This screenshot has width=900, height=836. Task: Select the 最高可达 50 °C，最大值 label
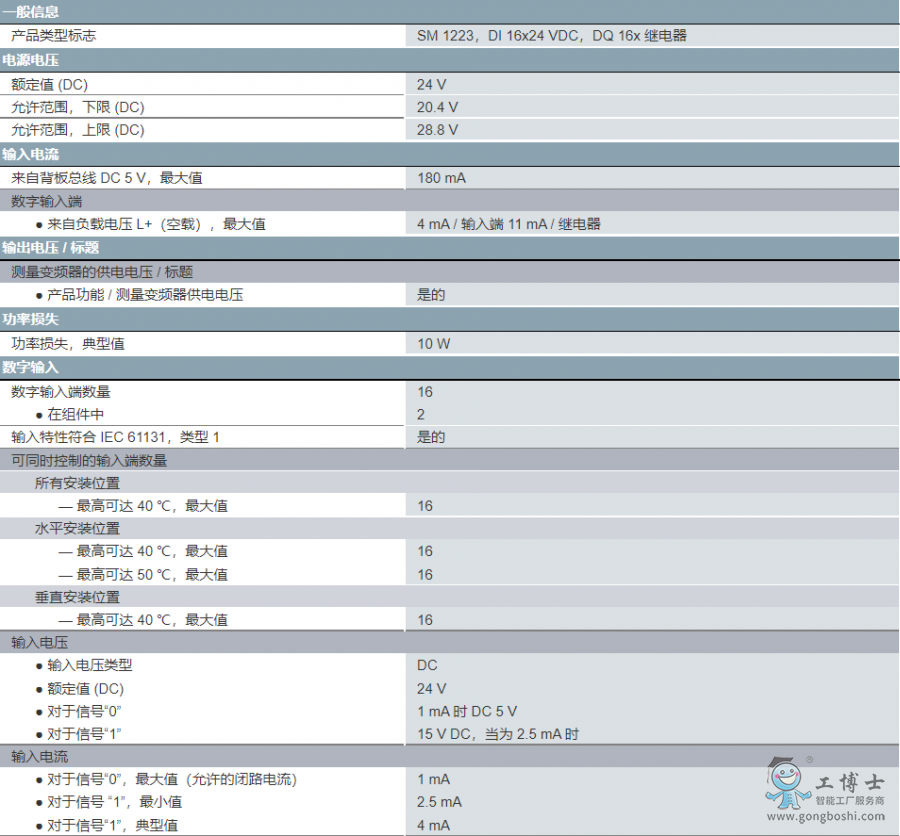(152, 574)
